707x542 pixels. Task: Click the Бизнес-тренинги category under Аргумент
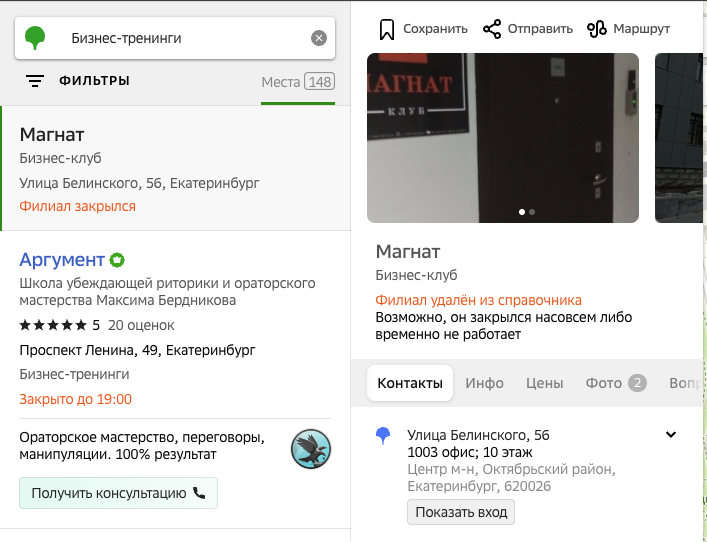[x=74, y=374]
